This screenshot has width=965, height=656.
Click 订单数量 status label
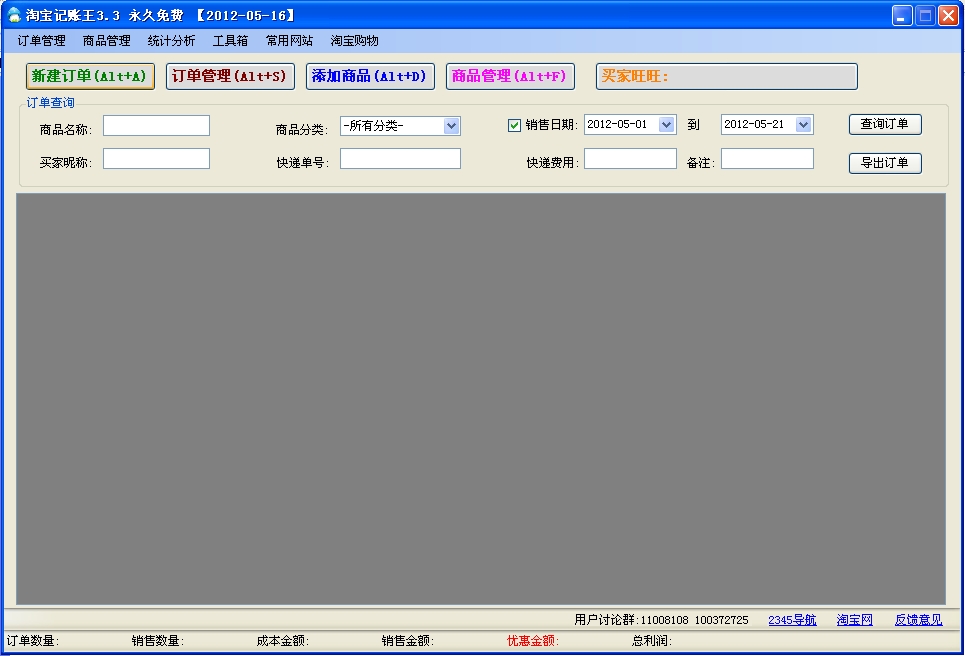click(33, 641)
